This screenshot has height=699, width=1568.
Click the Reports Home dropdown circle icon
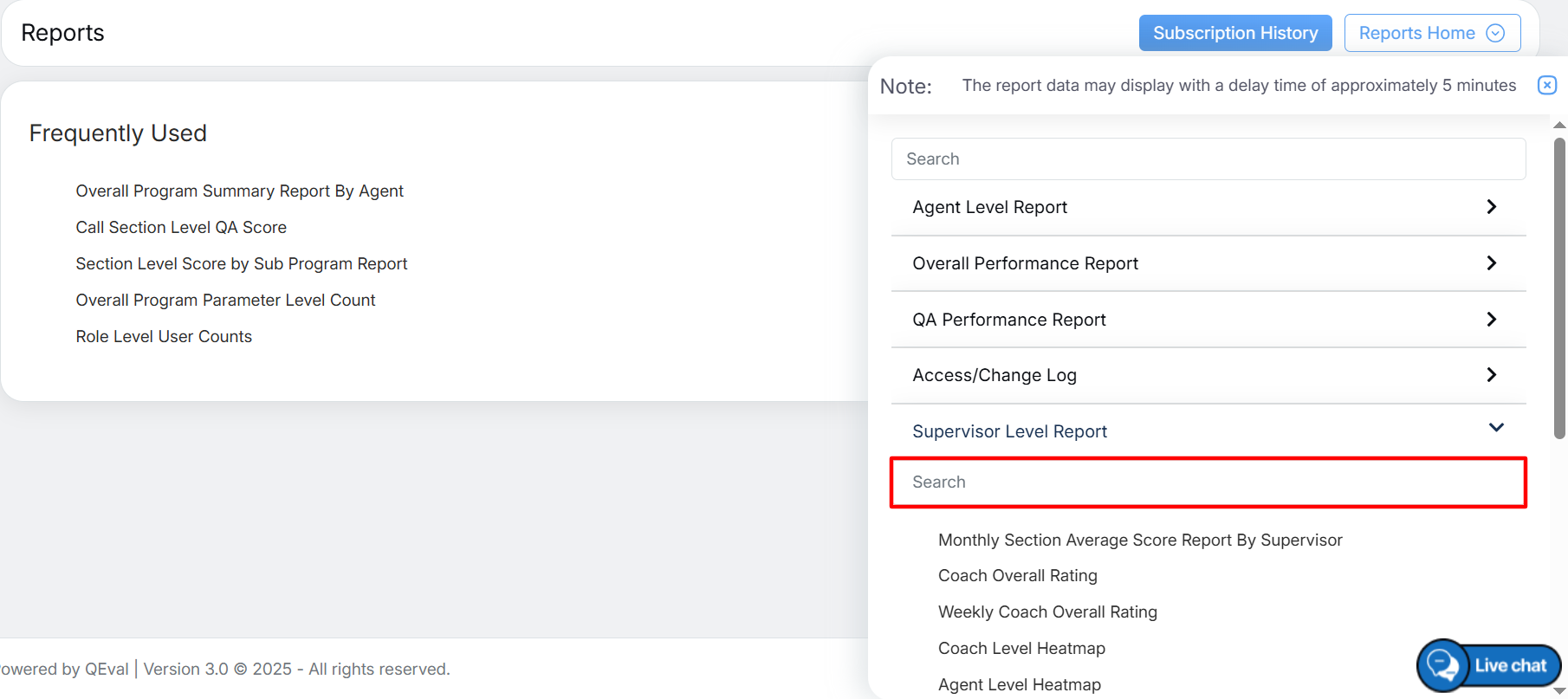point(1495,33)
